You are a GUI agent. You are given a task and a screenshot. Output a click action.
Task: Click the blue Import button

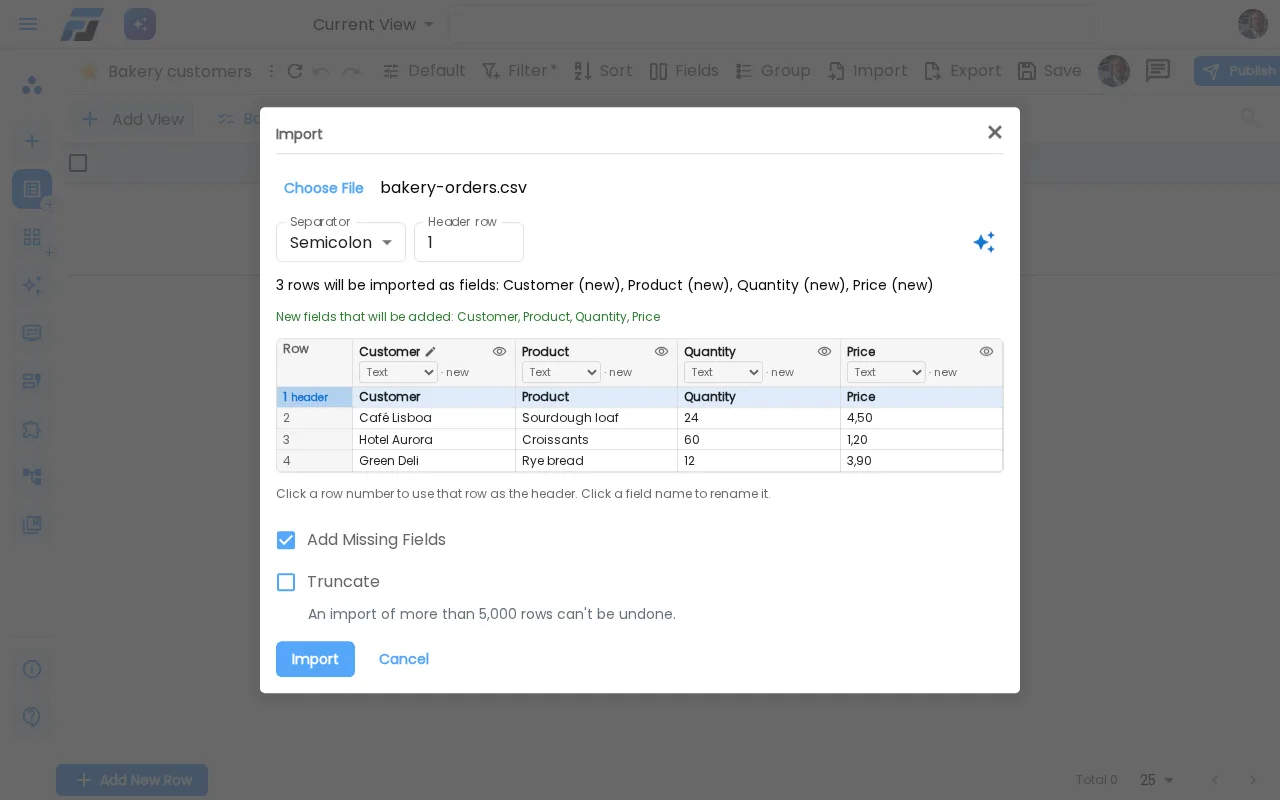click(x=315, y=659)
